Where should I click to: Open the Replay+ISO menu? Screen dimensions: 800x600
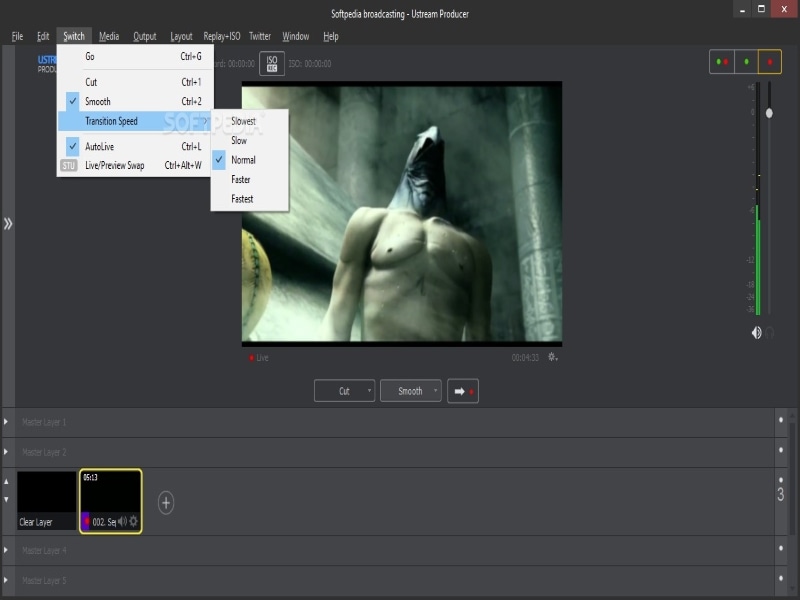coord(221,36)
